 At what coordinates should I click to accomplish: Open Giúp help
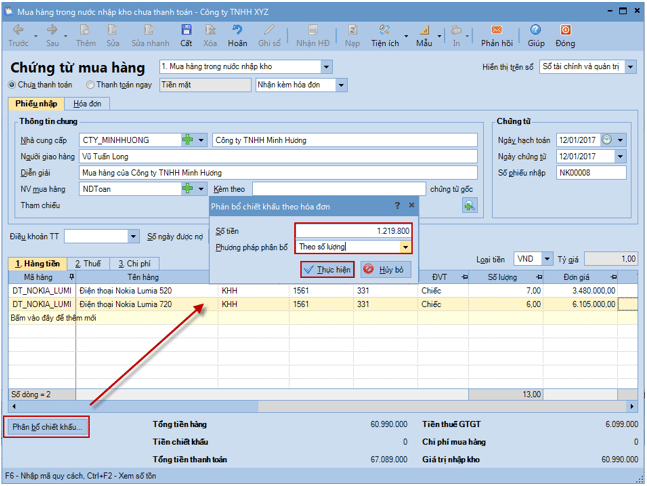pos(536,35)
